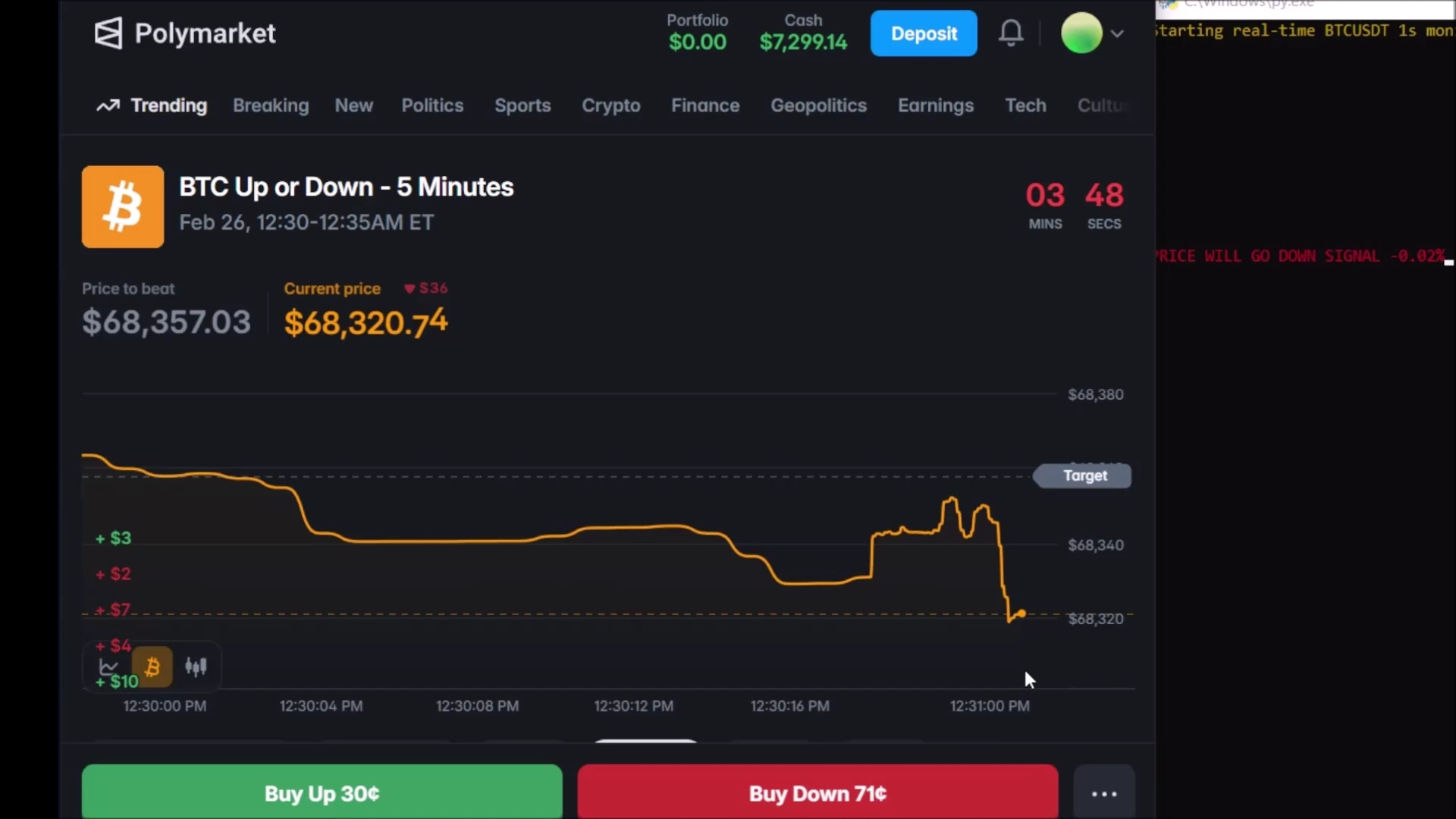Switch to the Breaking tab
This screenshot has height=819, width=1456.
point(271,105)
